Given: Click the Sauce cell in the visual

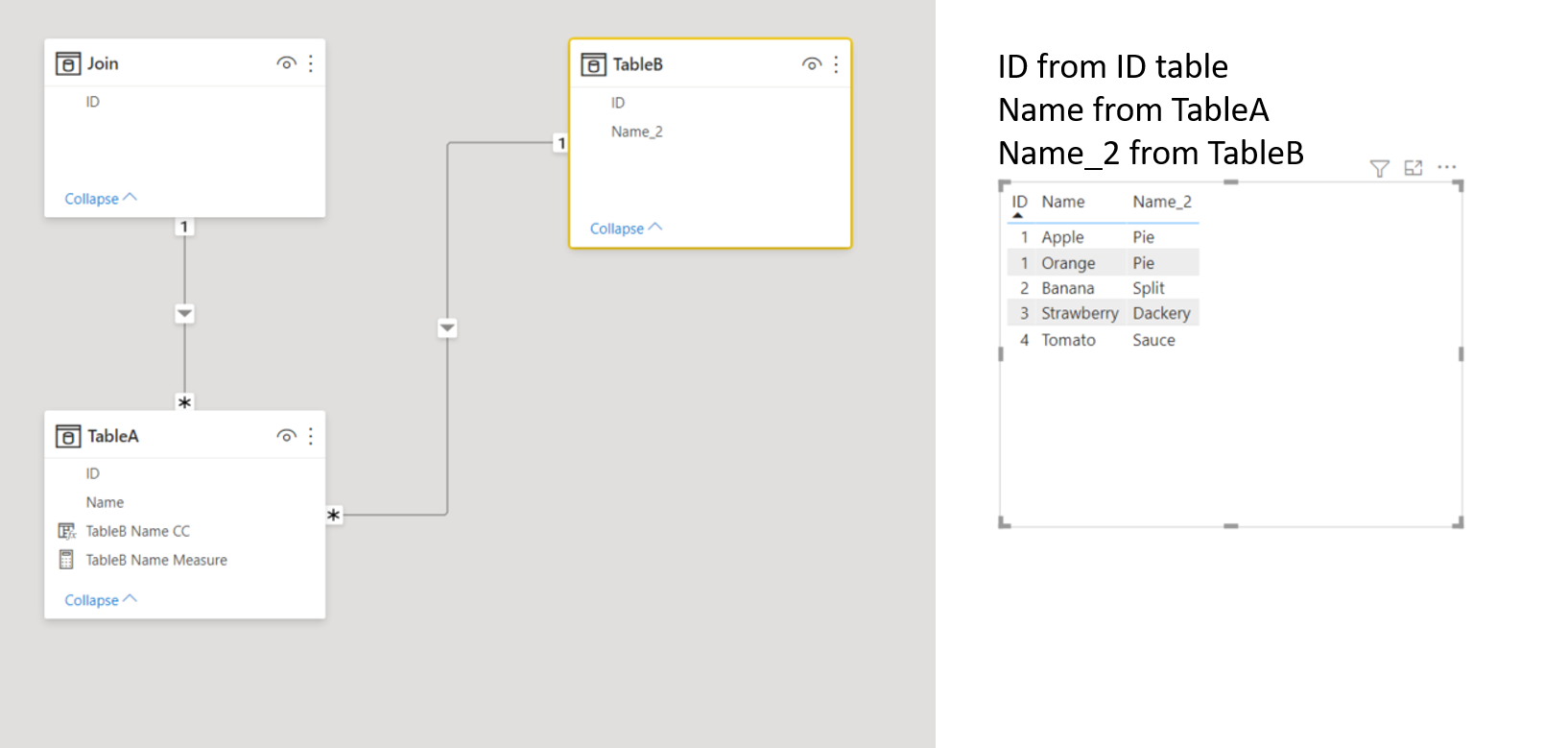Looking at the screenshot, I should pyautogui.click(x=1153, y=340).
